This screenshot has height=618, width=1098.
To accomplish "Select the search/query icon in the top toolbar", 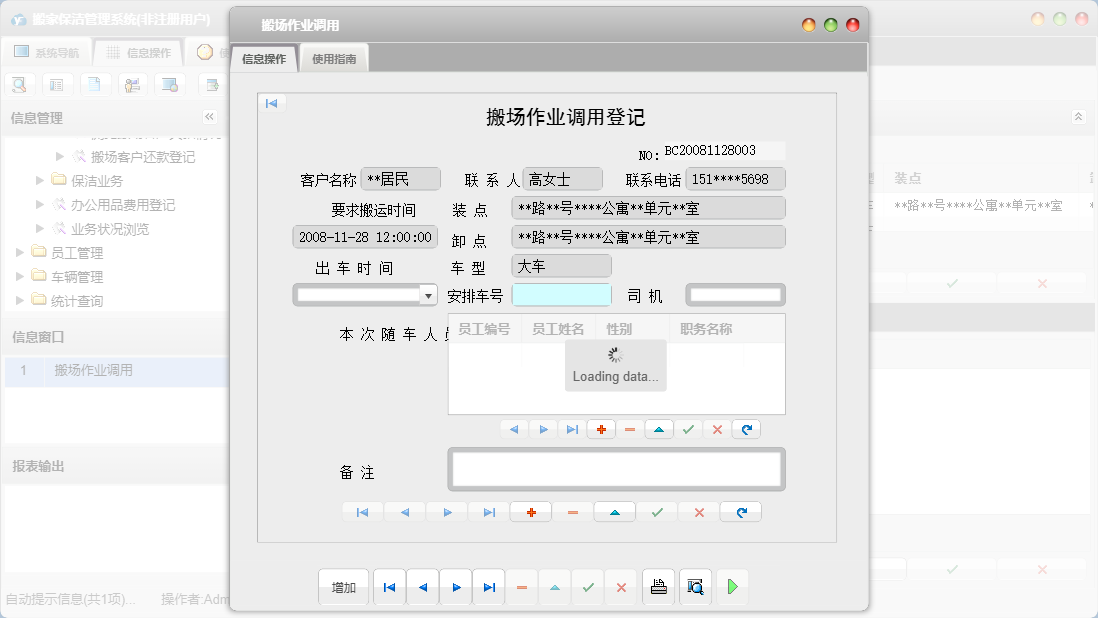I will [x=20, y=84].
